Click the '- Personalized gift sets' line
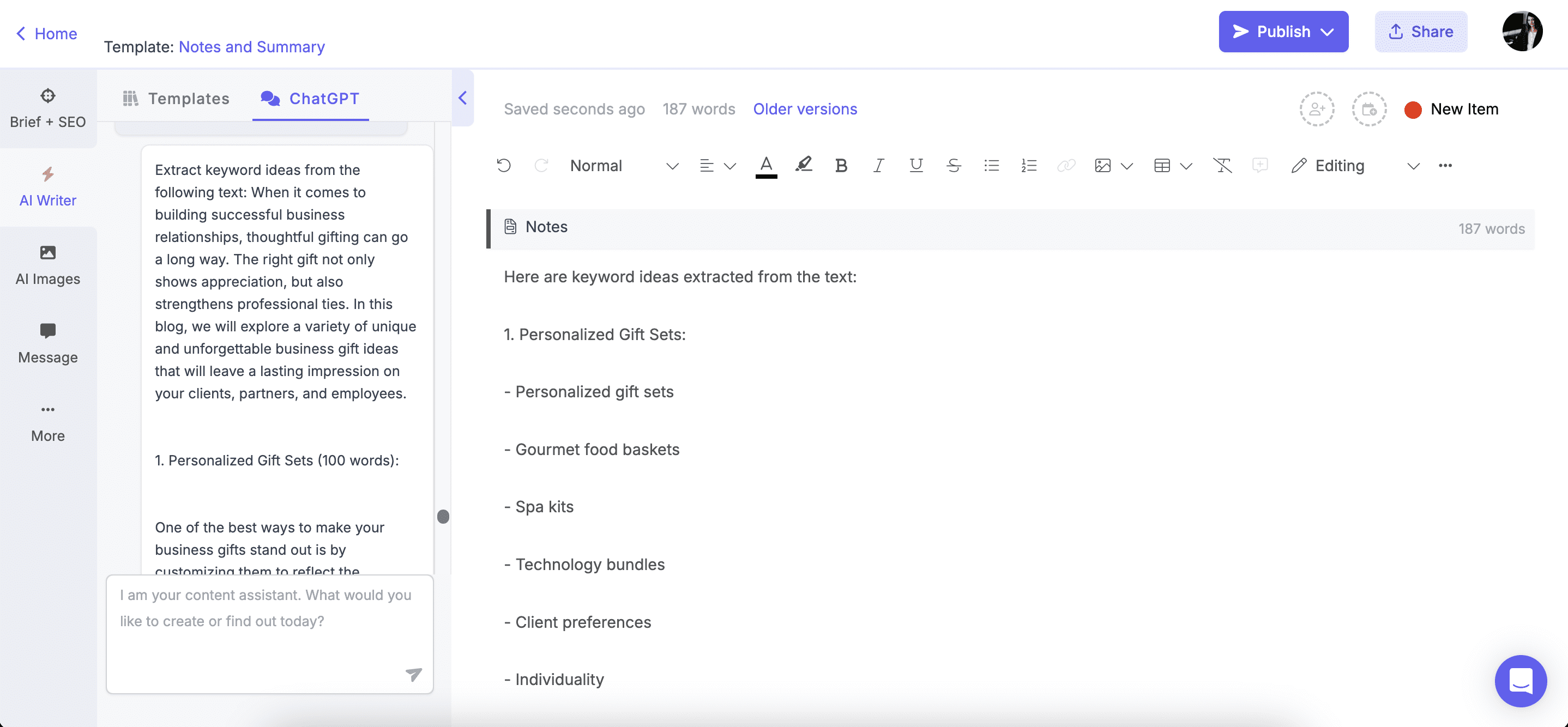The height and width of the screenshot is (727, 1568). coord(589,392)
